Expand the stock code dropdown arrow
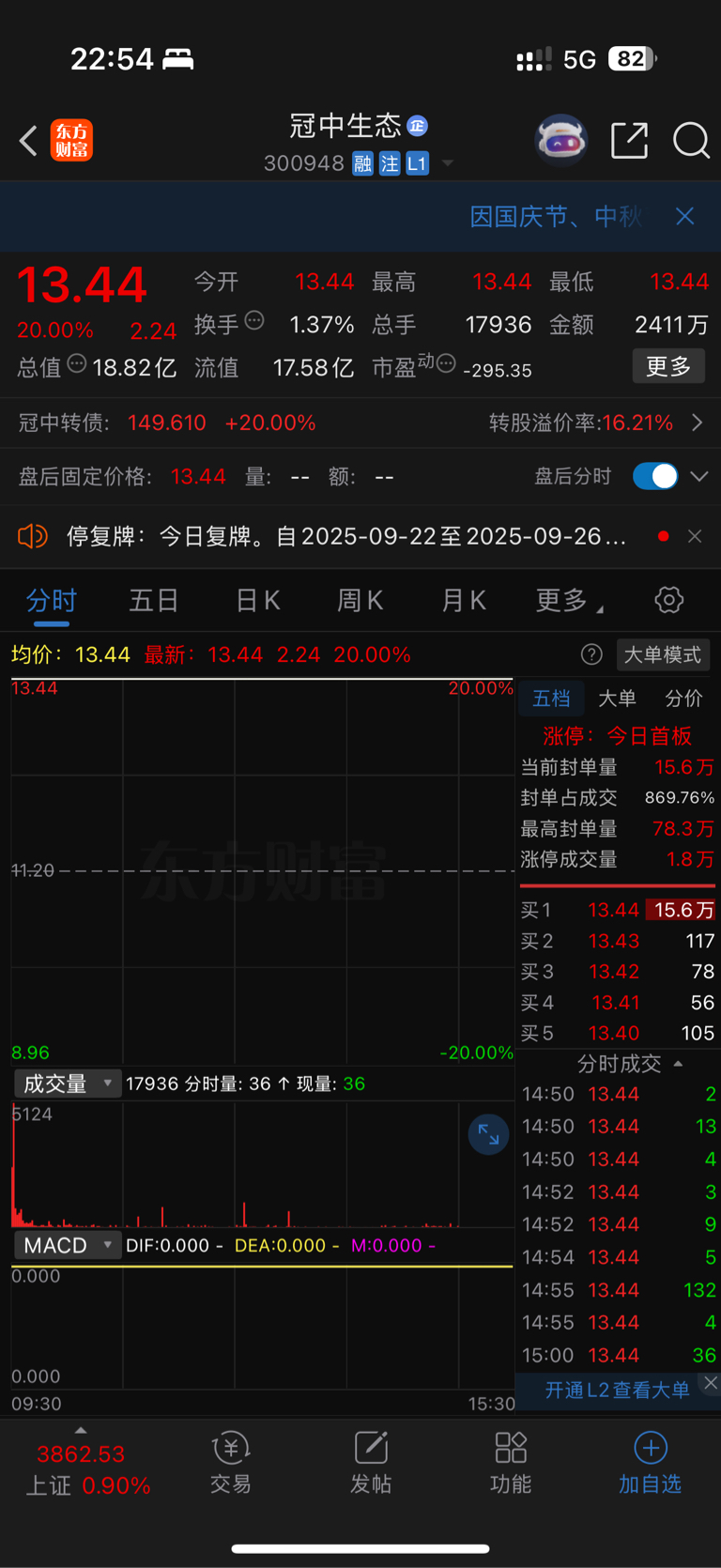This screenshot has width=721, height=1568. [448, 163]
